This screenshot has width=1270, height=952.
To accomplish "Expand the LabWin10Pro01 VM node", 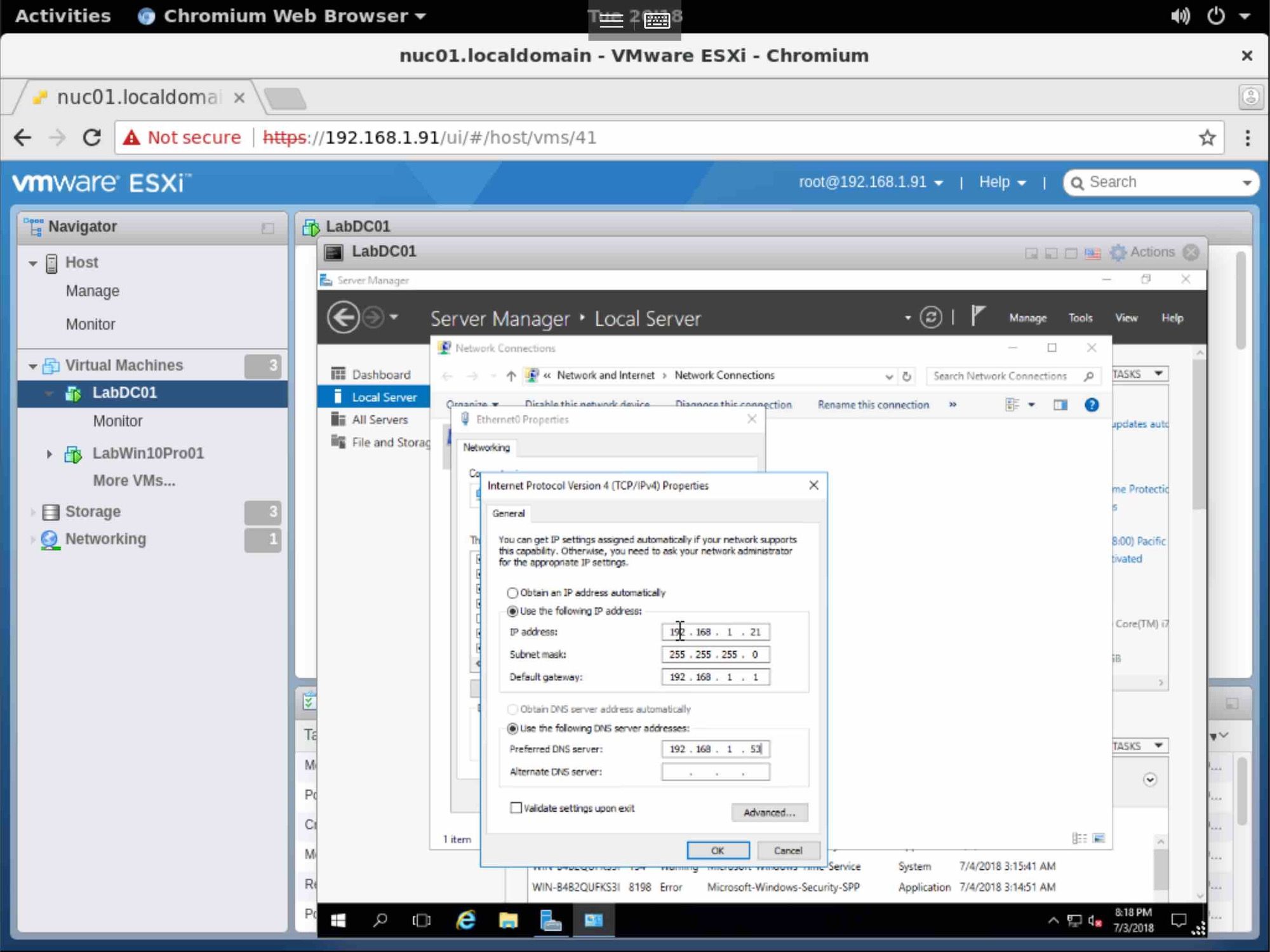I will [49, 453].
